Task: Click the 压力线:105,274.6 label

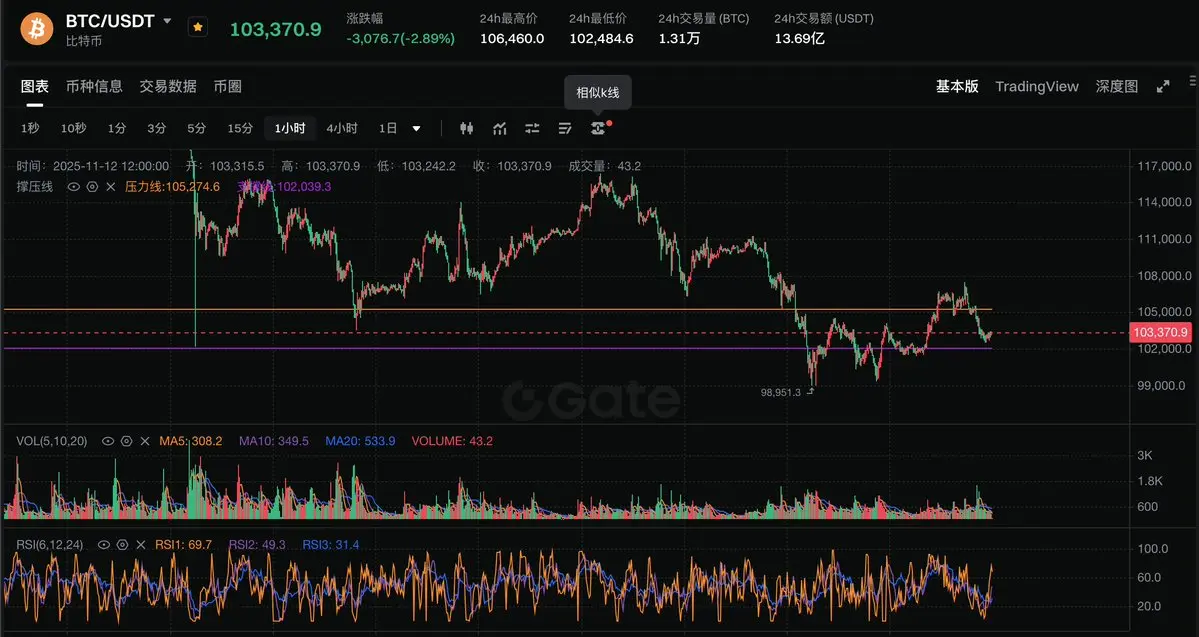Action: point(172,187)
